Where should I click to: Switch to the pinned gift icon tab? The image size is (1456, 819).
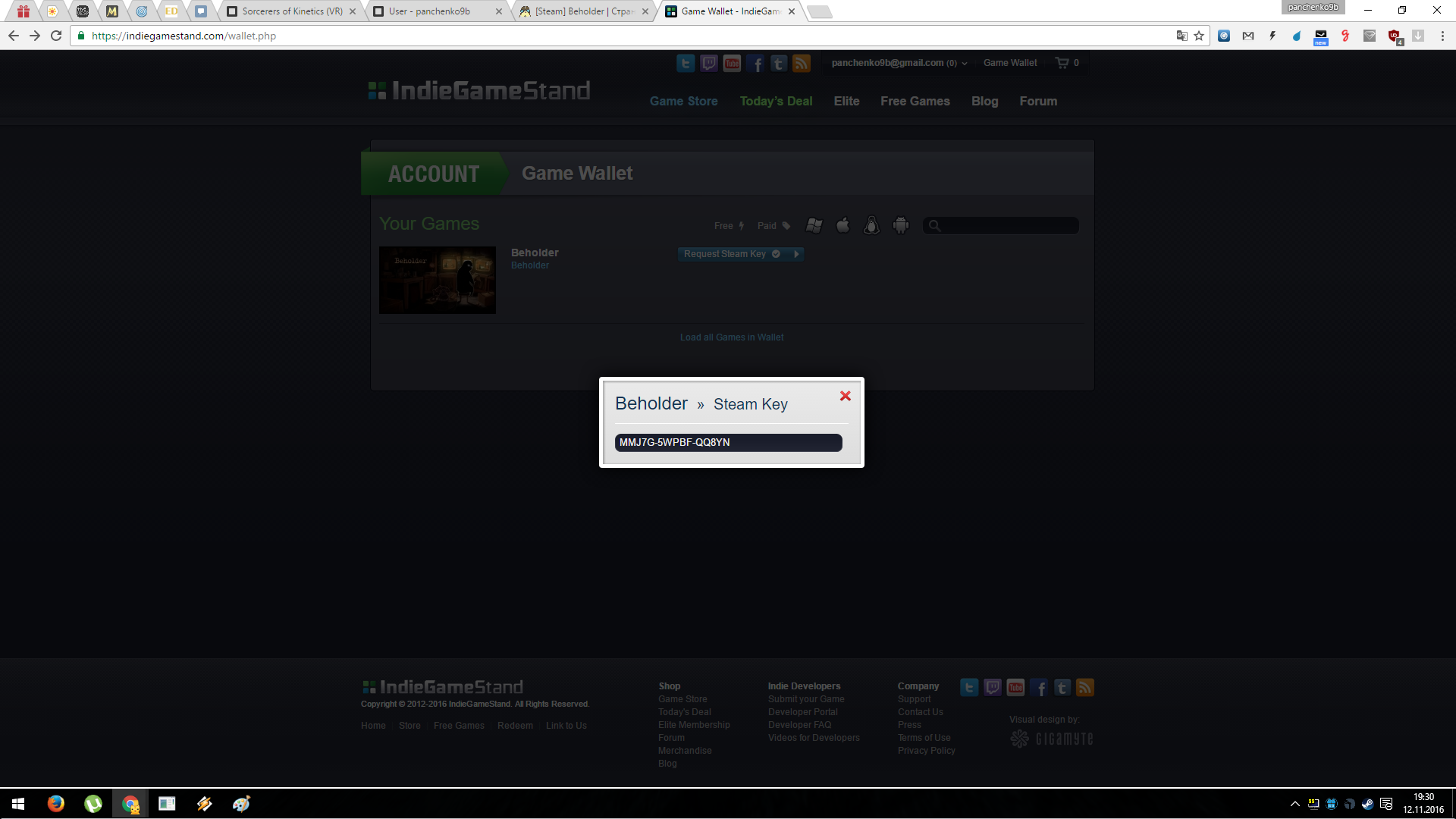[24, 11]
